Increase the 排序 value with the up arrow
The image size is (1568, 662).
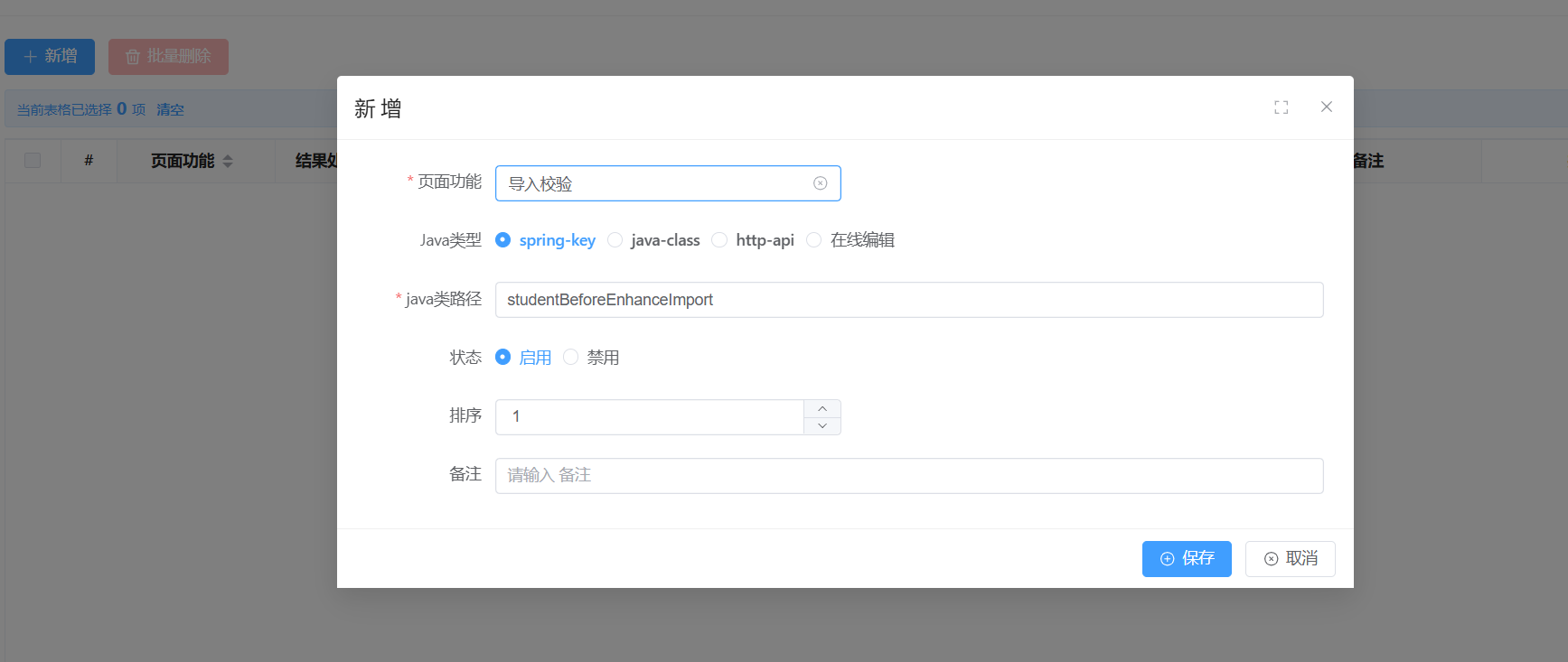[822, 409]
